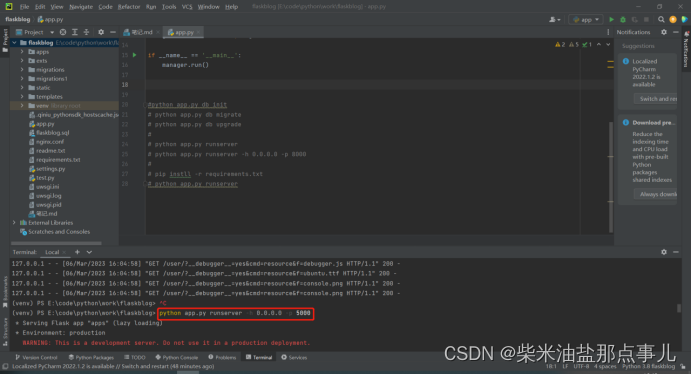692x374 pixels.
Task: Click the Stop square icon in toolbar
Action: (x=647, y=19)
